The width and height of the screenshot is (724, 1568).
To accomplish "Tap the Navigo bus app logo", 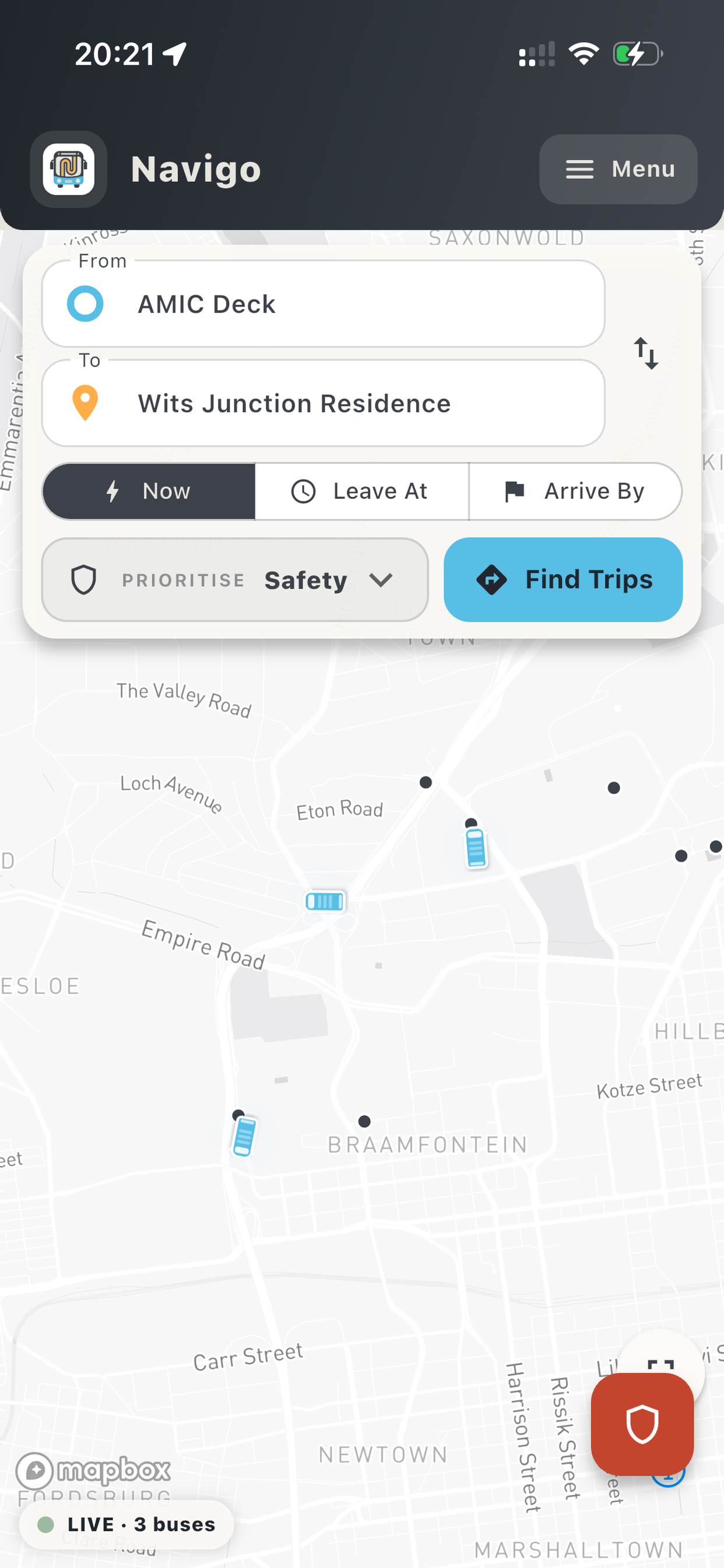I will 69,169.
